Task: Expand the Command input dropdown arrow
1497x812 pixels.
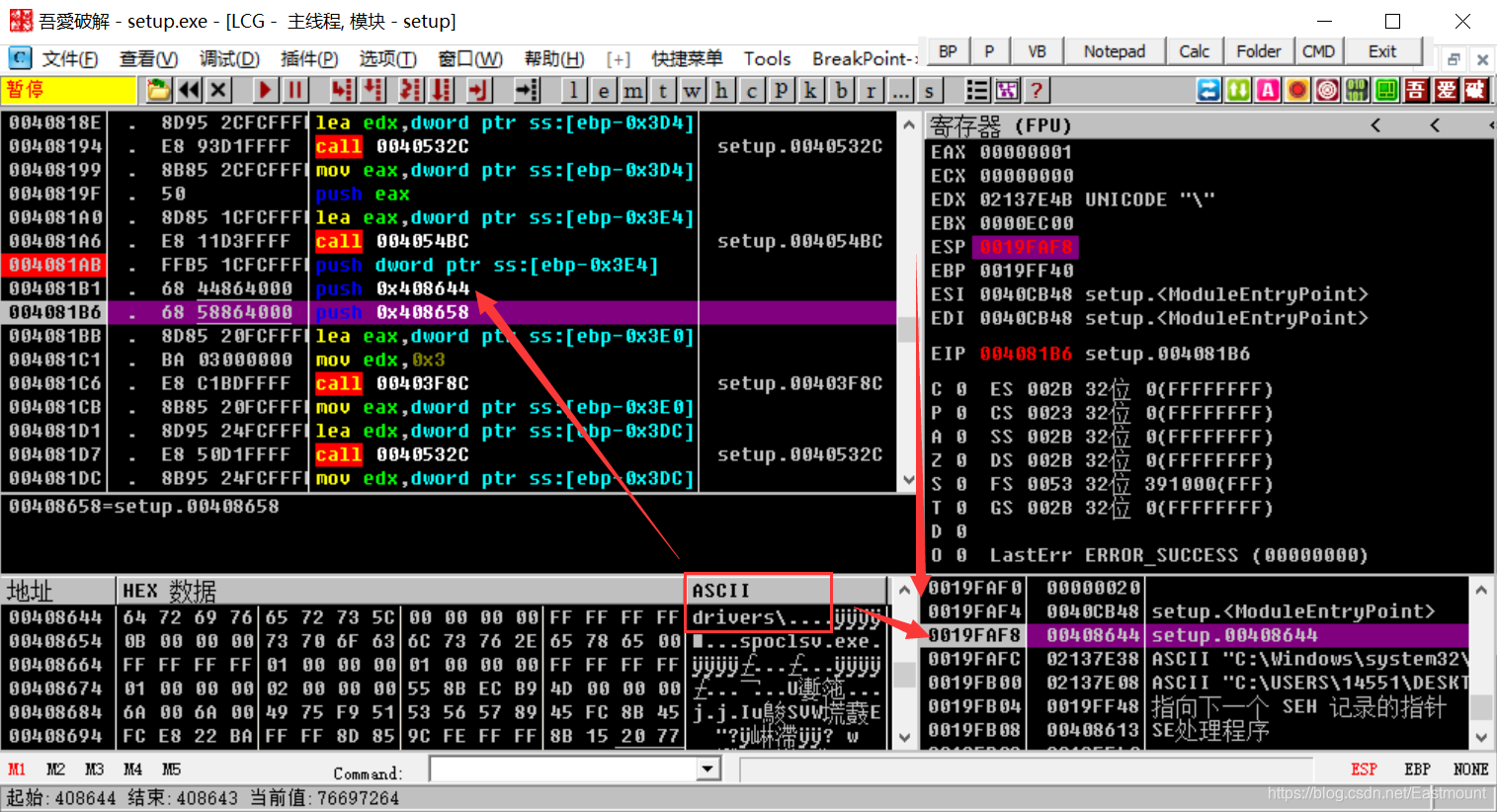Action: (707, 770)
